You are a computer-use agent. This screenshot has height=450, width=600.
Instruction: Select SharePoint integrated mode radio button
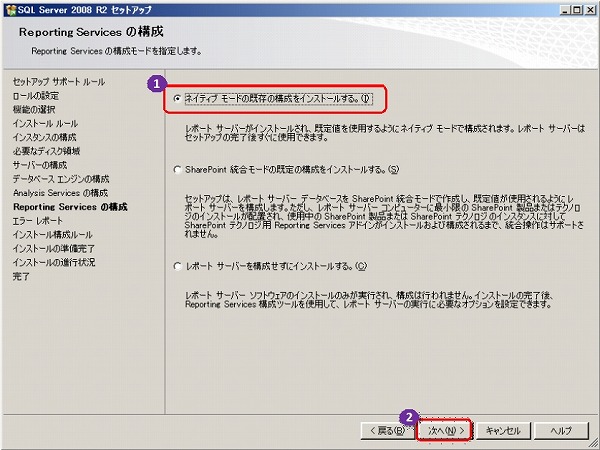pyautogui.click(x=177, y=170)
